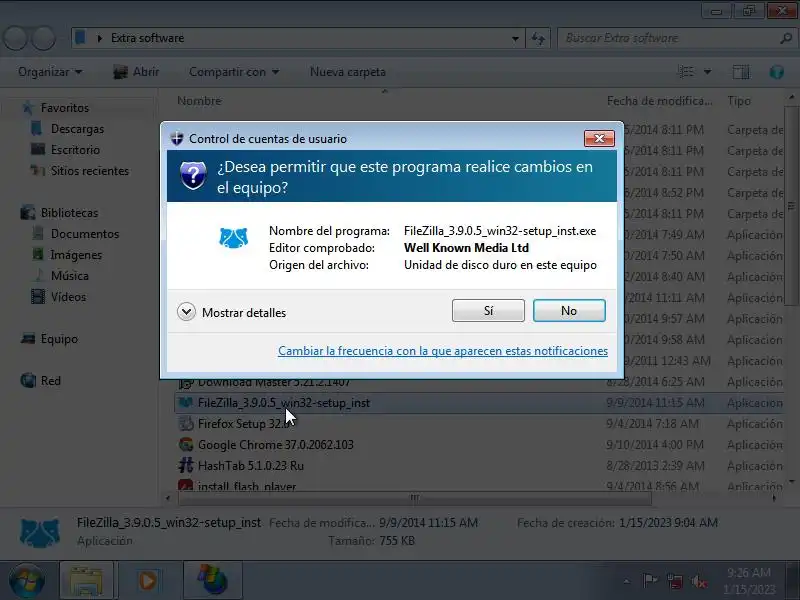Click the shield icon in dialog title bar
Viewport: 800px width, 600px height.
click(x=177, y=138)
